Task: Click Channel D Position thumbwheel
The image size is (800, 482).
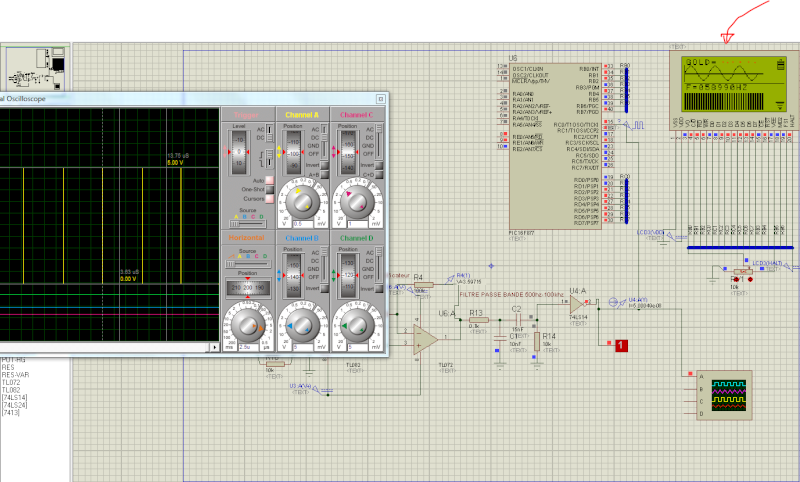Action: click(x=348, y=275)
